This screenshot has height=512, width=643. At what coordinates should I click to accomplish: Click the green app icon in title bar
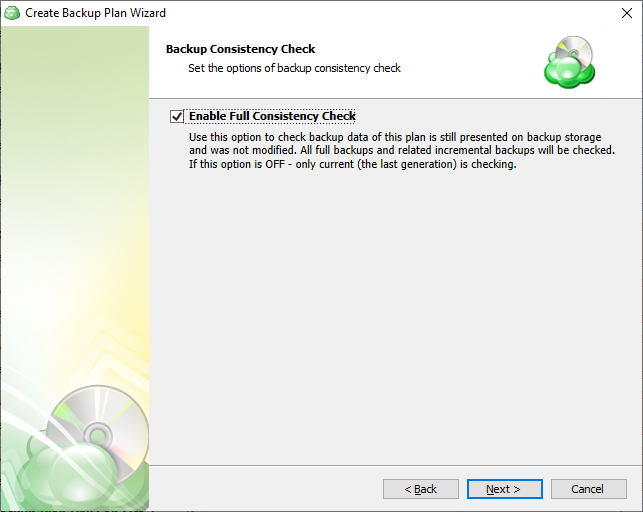(x=12, y=13)
